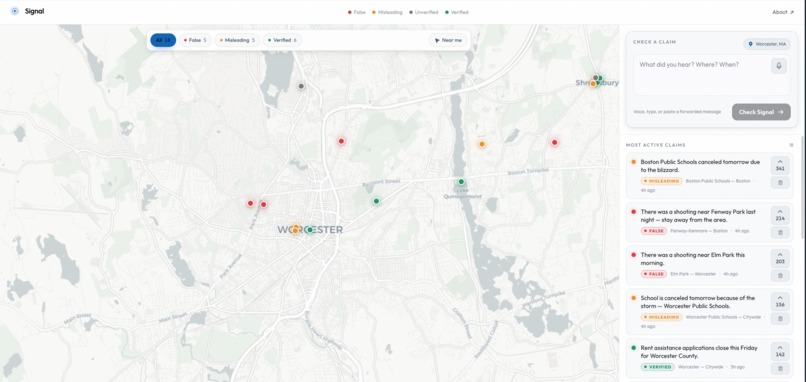Viewport: 806px width, 382px height.
Task: Open claim 'shooting near Fenway Park last night'
Action: click(698, 215)
